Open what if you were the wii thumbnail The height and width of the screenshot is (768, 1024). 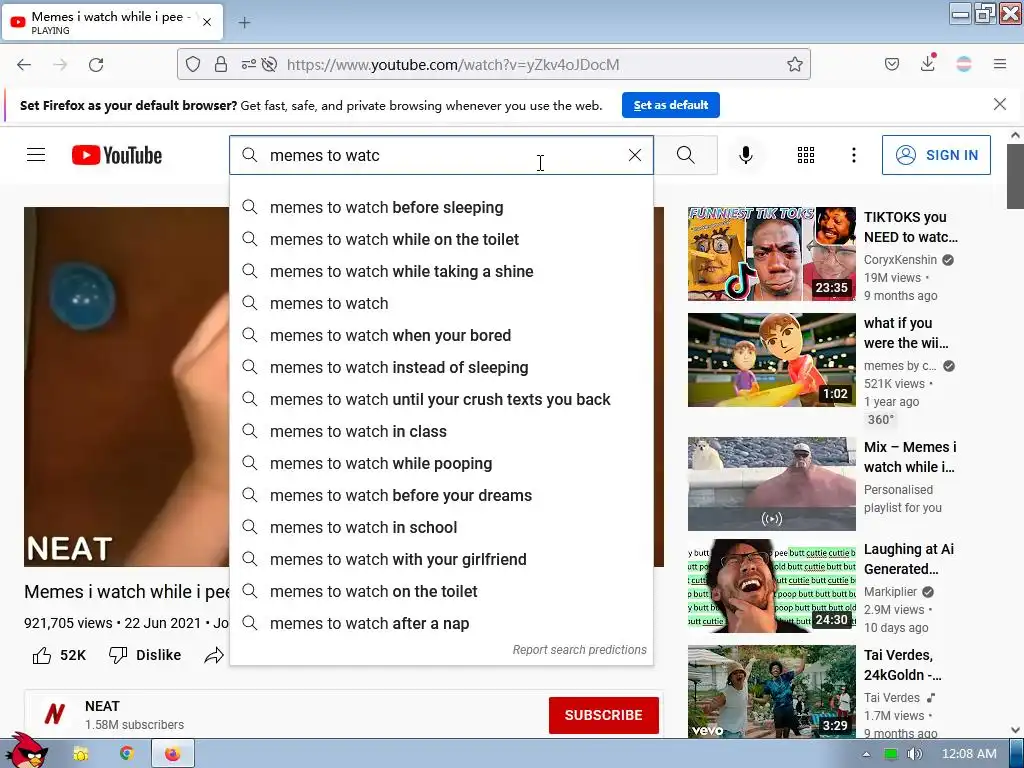pyautogui.click(x=771, y=360)
